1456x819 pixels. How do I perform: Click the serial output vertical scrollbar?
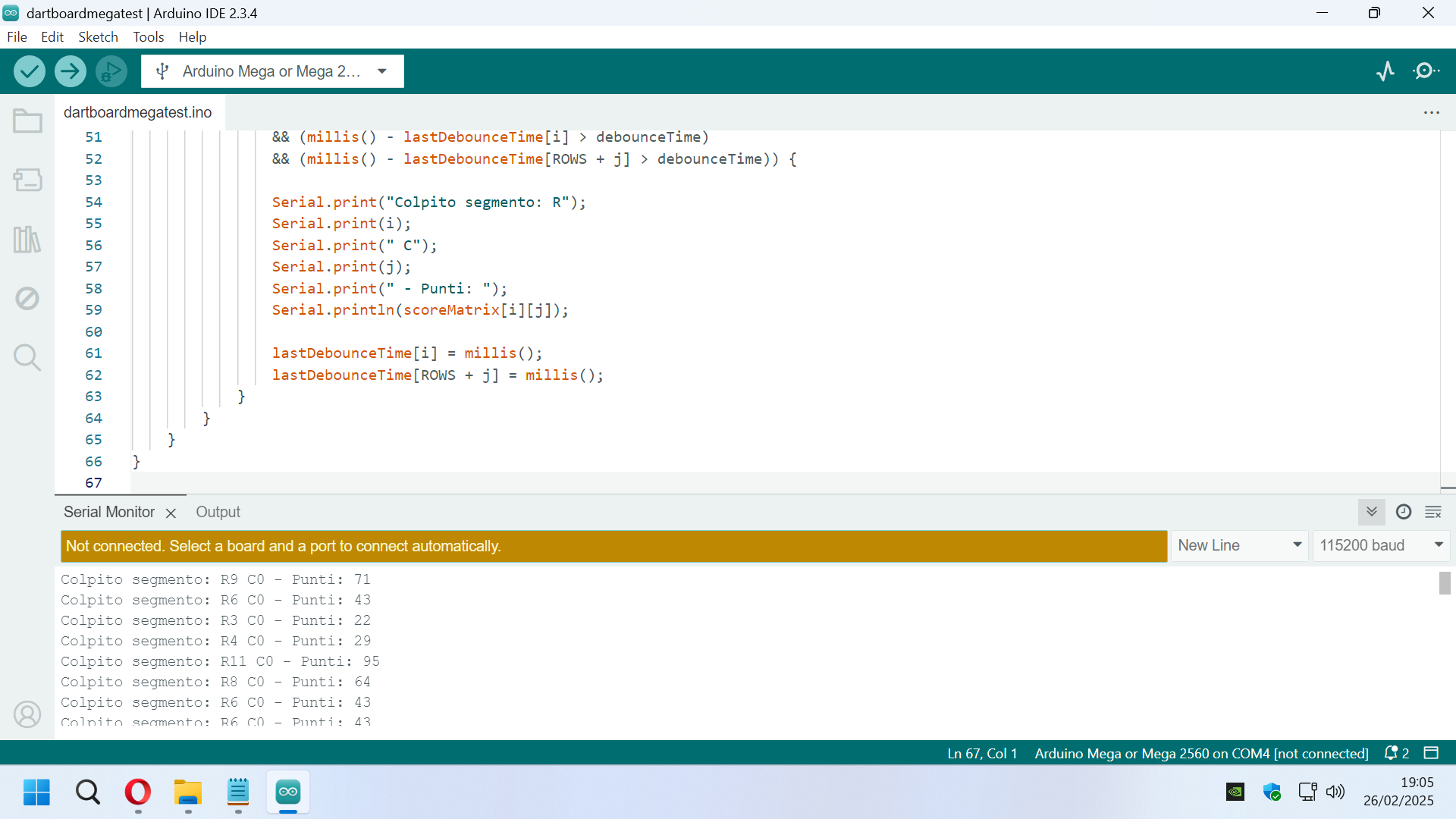[x=1445, y=583]
